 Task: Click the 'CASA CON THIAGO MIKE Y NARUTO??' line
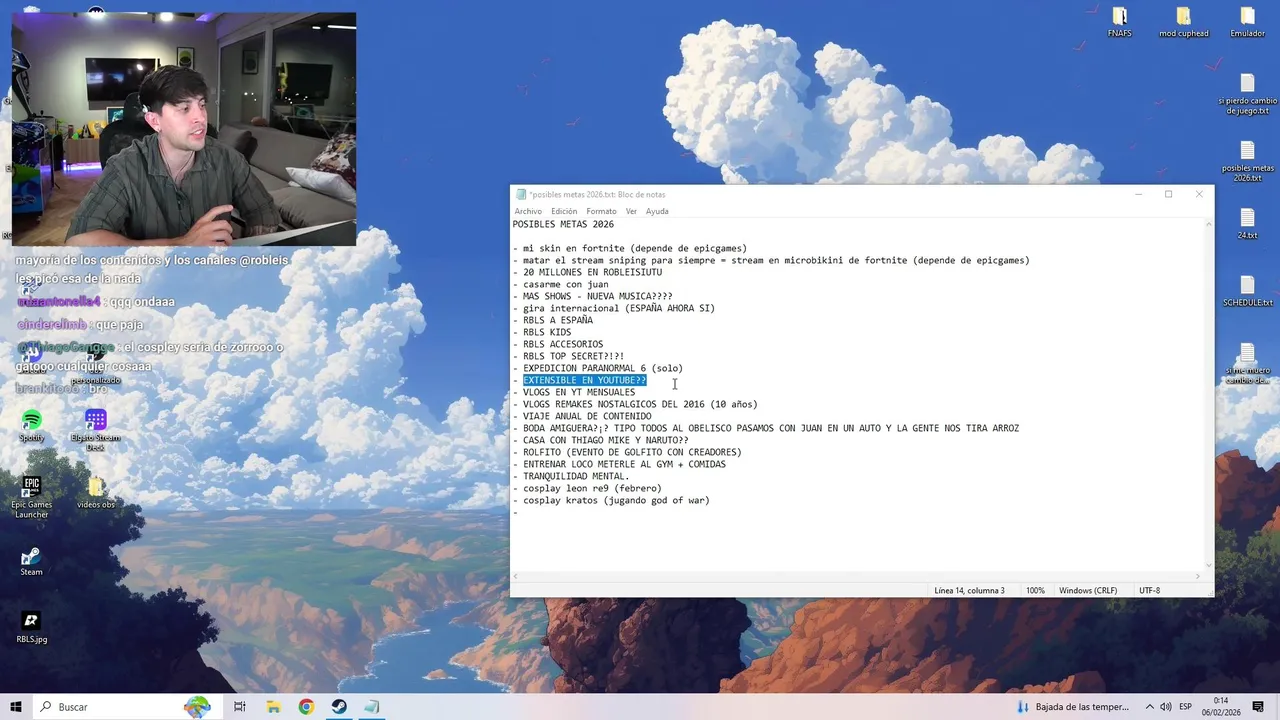click(601, 440)
